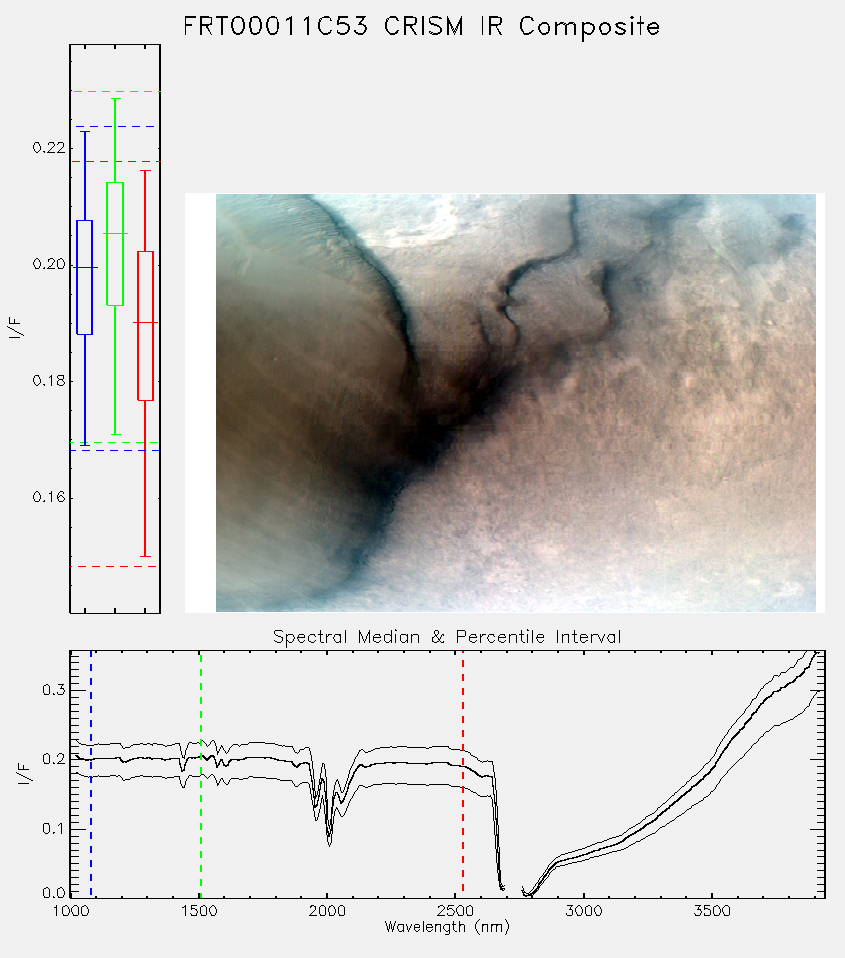This screenshot has width=845, height=958.
Task: Click the spectrum gap near 2700 nm
Action: coord(513,889)
